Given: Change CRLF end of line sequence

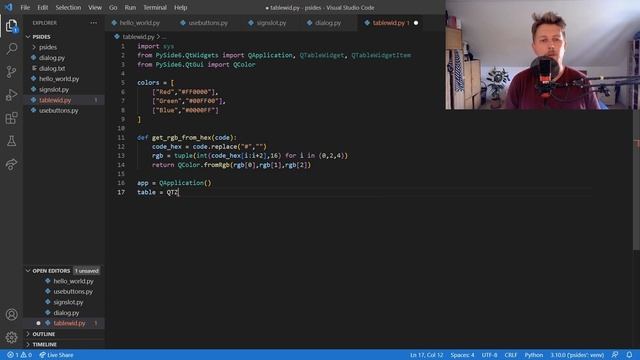Looking at the screenshot, I should 511,355.
